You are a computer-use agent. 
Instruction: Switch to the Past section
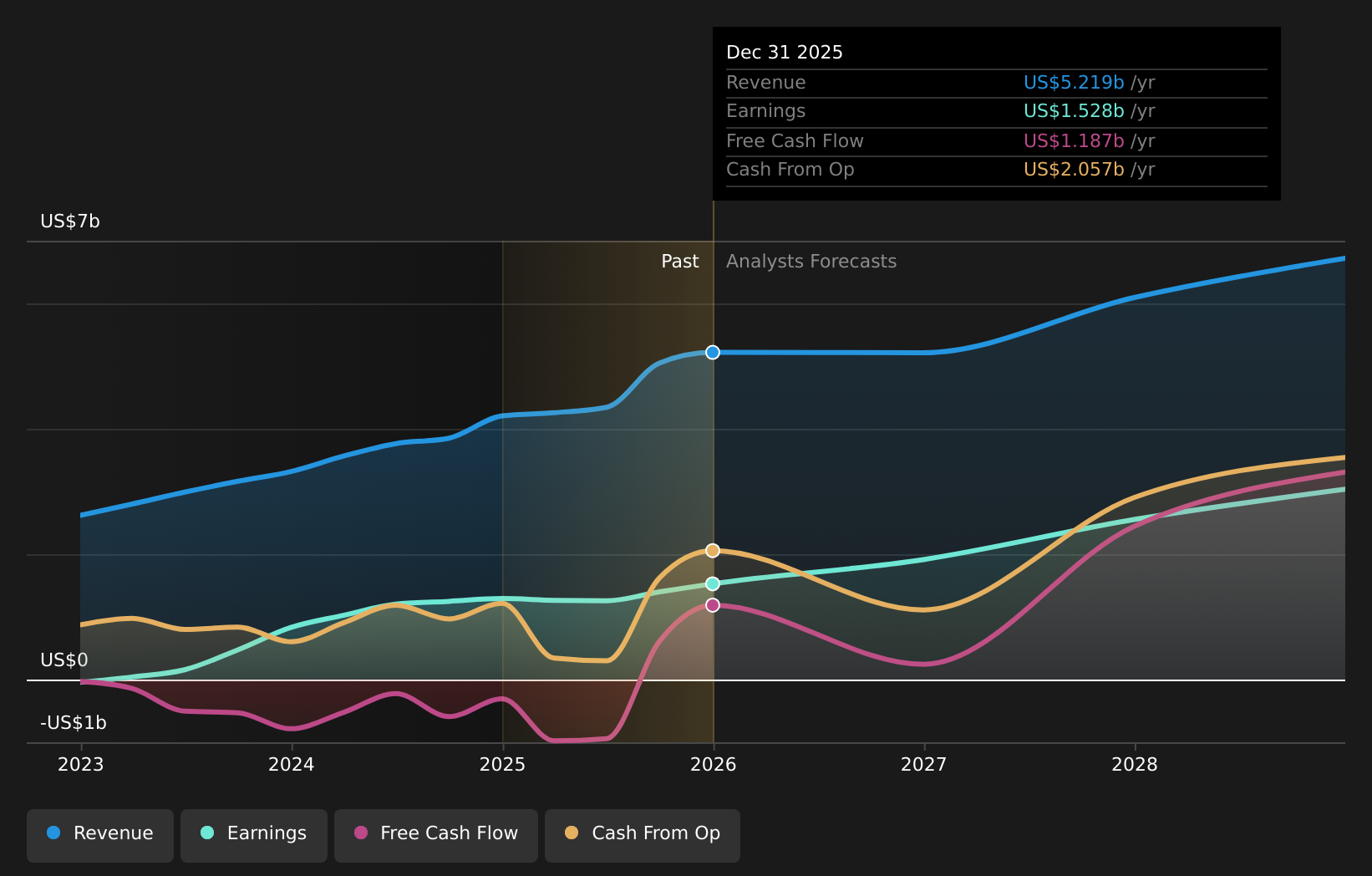679,261
